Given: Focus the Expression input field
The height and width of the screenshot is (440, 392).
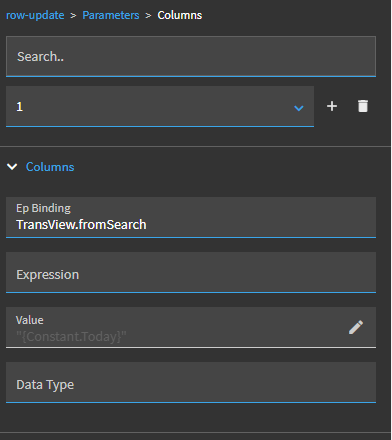Looking at the screenshot, I should [191, 273].
